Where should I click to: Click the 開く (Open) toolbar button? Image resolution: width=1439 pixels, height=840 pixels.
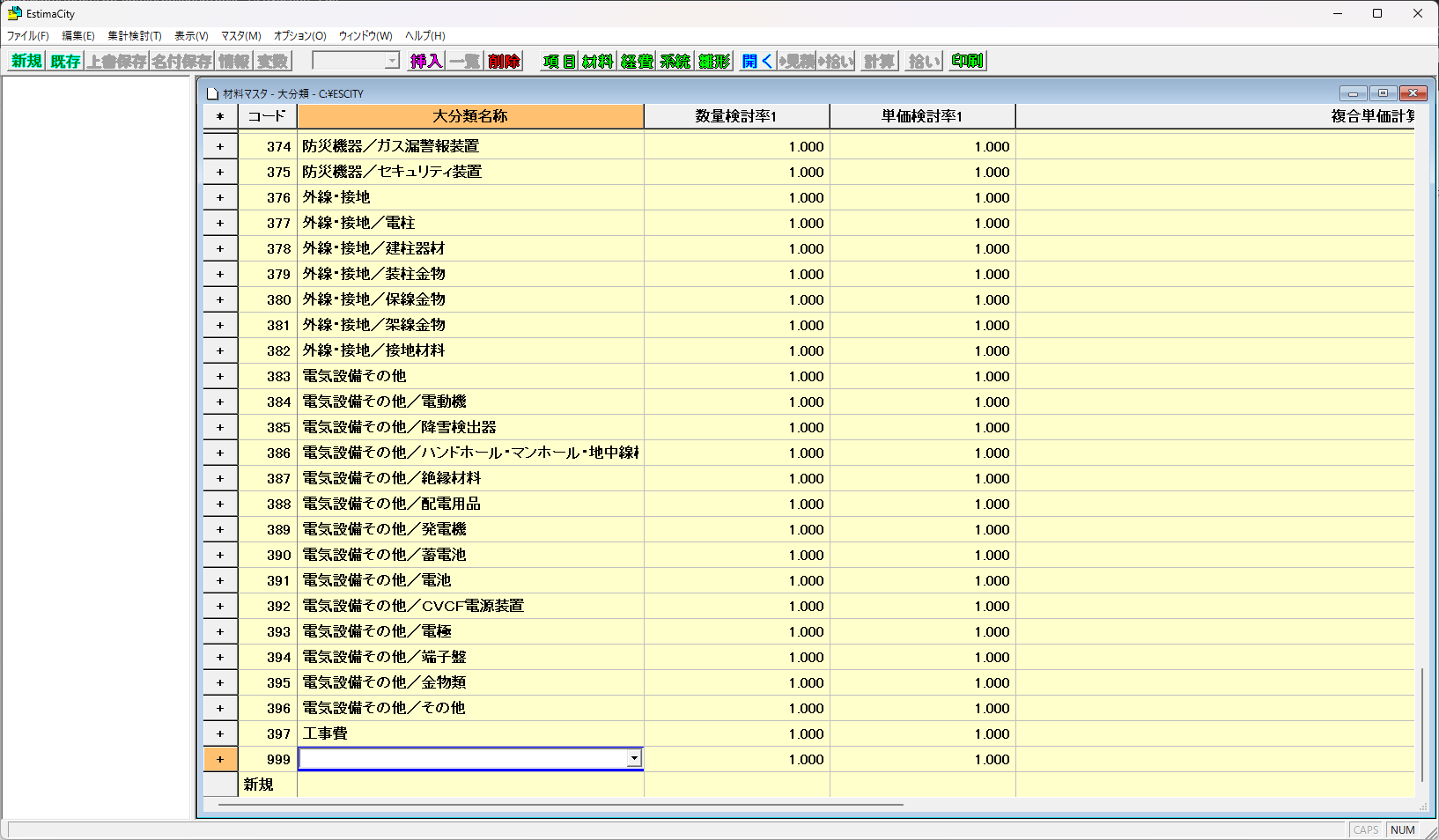click(x=757, y=61)
